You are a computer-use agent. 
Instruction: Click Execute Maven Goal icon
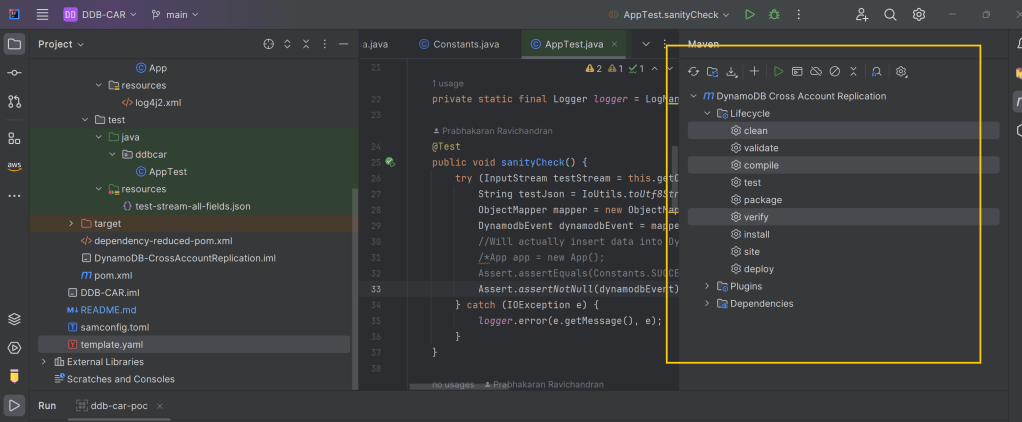(x=797, y=72)
